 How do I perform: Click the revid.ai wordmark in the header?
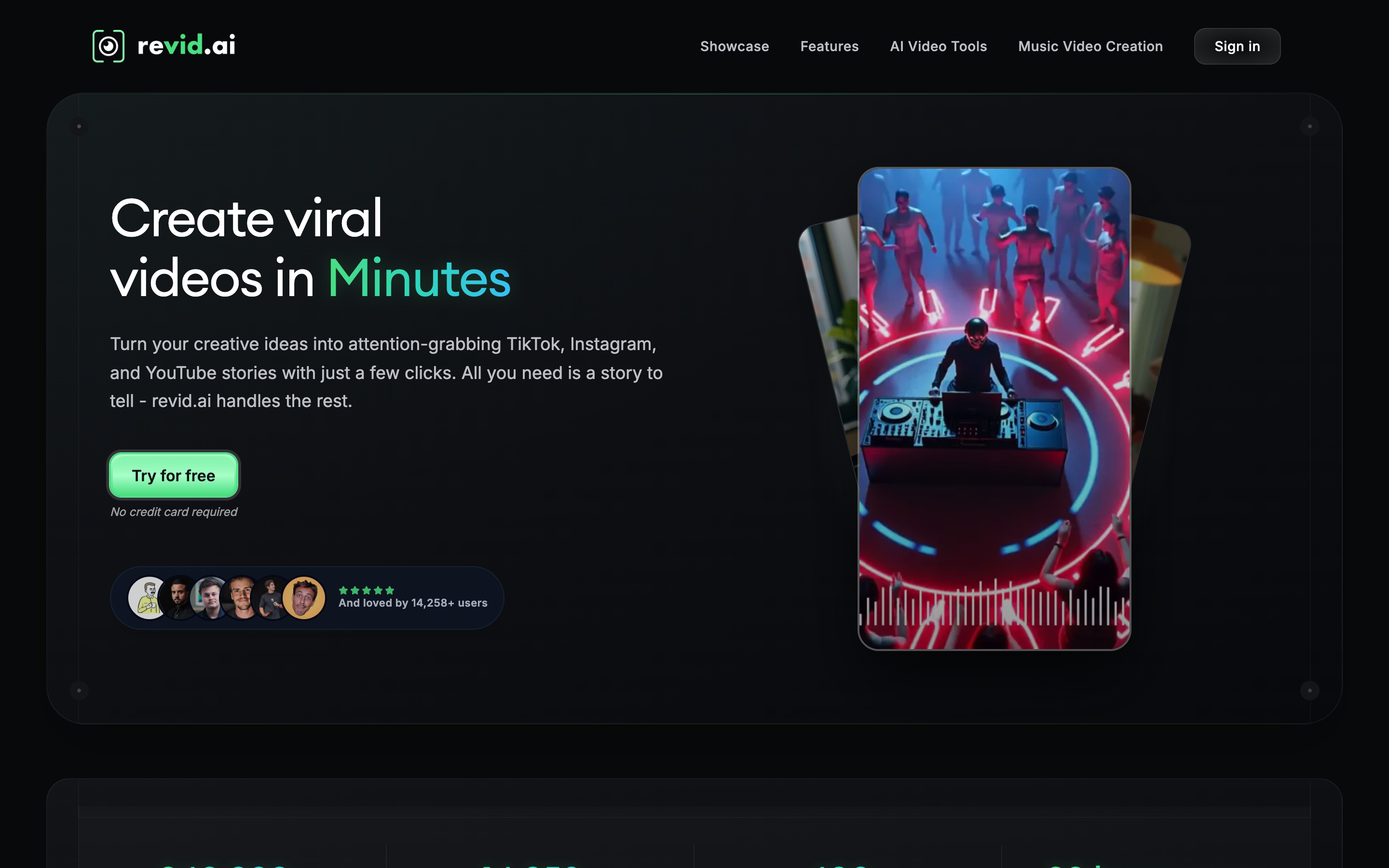pos(187,45)
